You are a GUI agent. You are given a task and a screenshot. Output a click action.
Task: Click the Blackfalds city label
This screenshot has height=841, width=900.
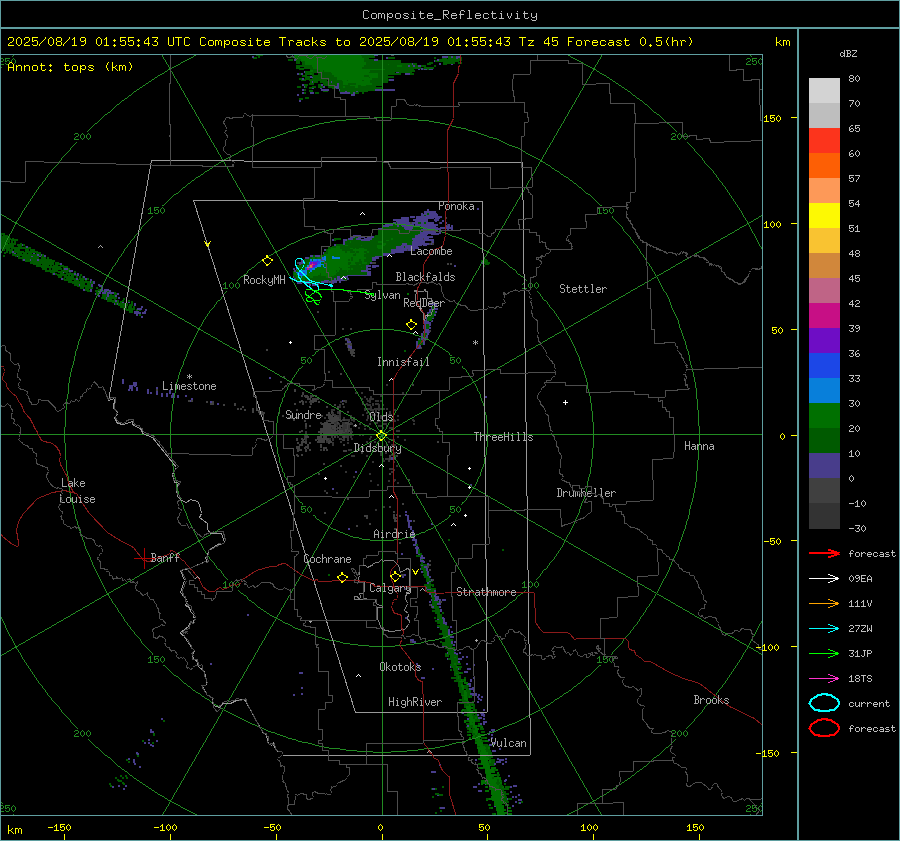[x=425, y=277]
